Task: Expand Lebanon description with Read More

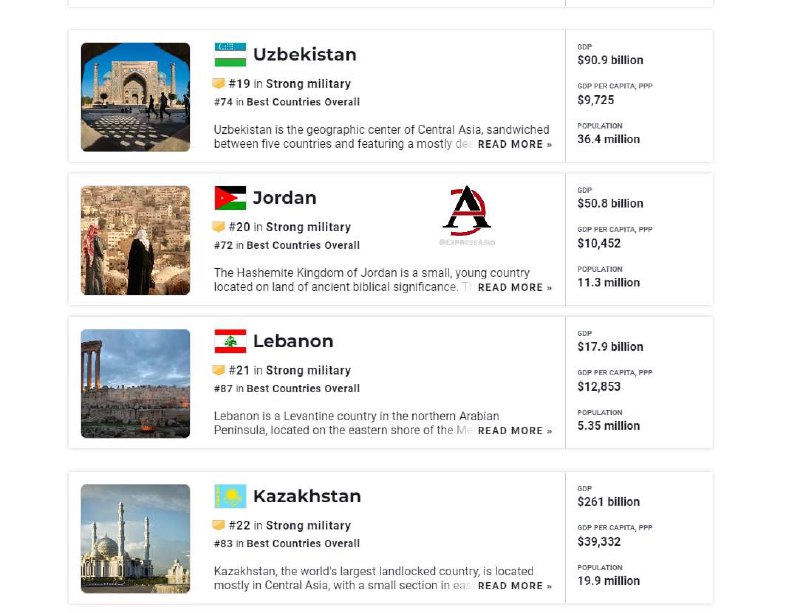Action: pyautogui.click(x=515, y=431)
